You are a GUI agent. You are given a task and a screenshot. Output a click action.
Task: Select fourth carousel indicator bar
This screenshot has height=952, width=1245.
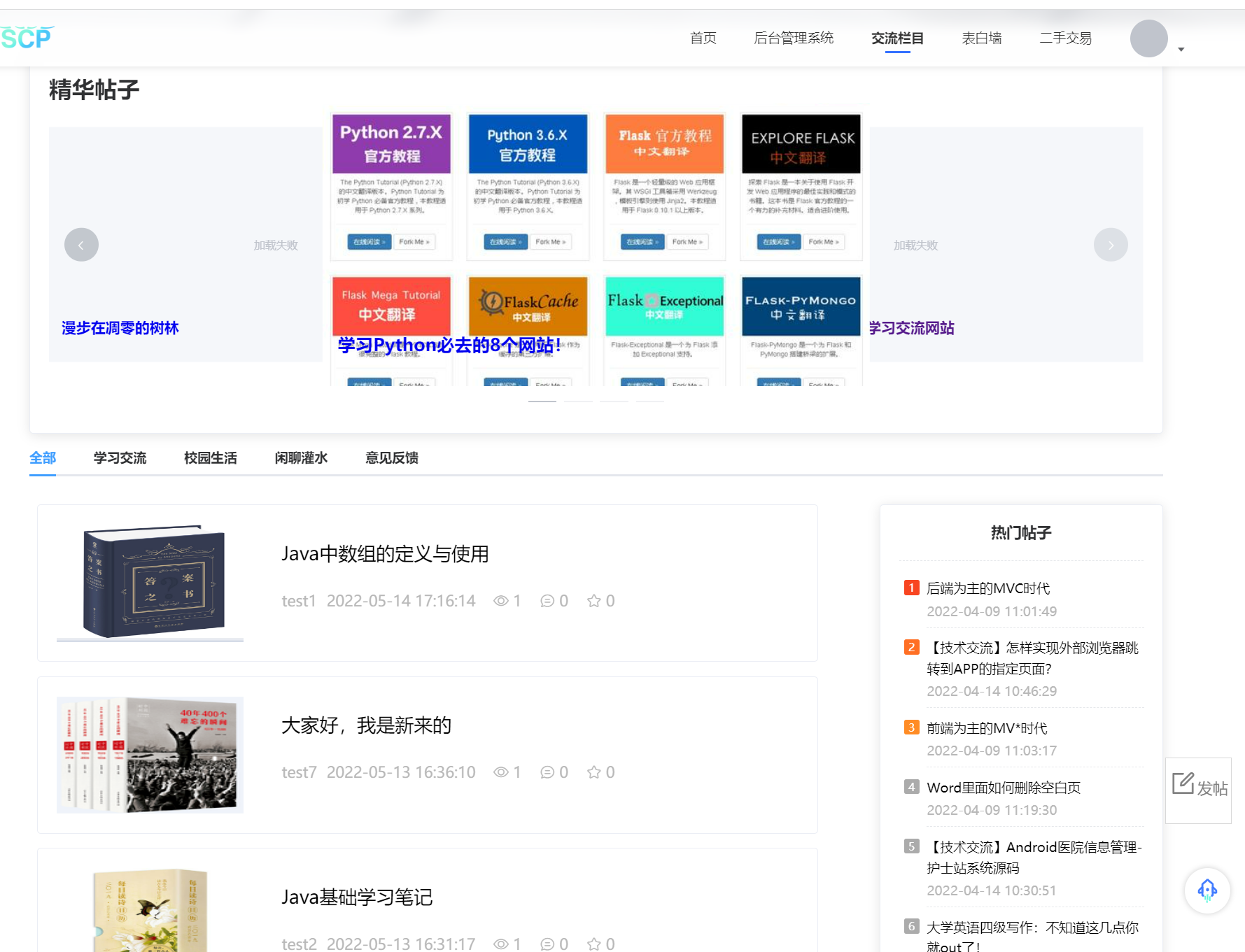(650, 401)
